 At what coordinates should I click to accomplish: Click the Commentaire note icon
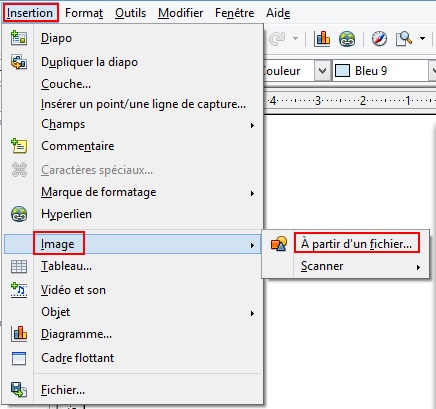19,146
